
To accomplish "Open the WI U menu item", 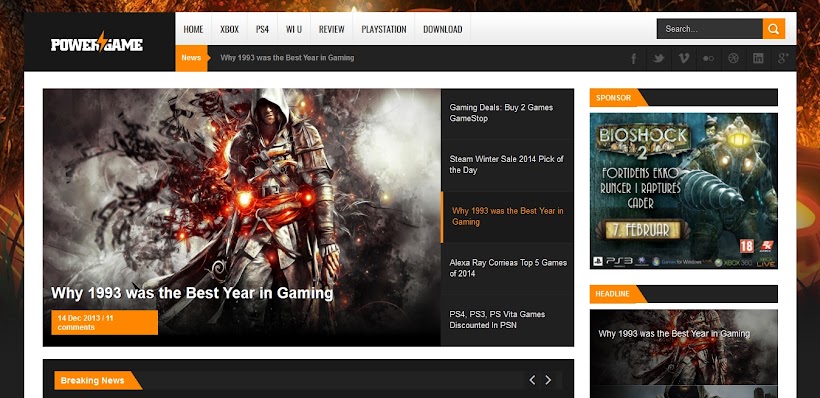I will (x=294, y=29).
